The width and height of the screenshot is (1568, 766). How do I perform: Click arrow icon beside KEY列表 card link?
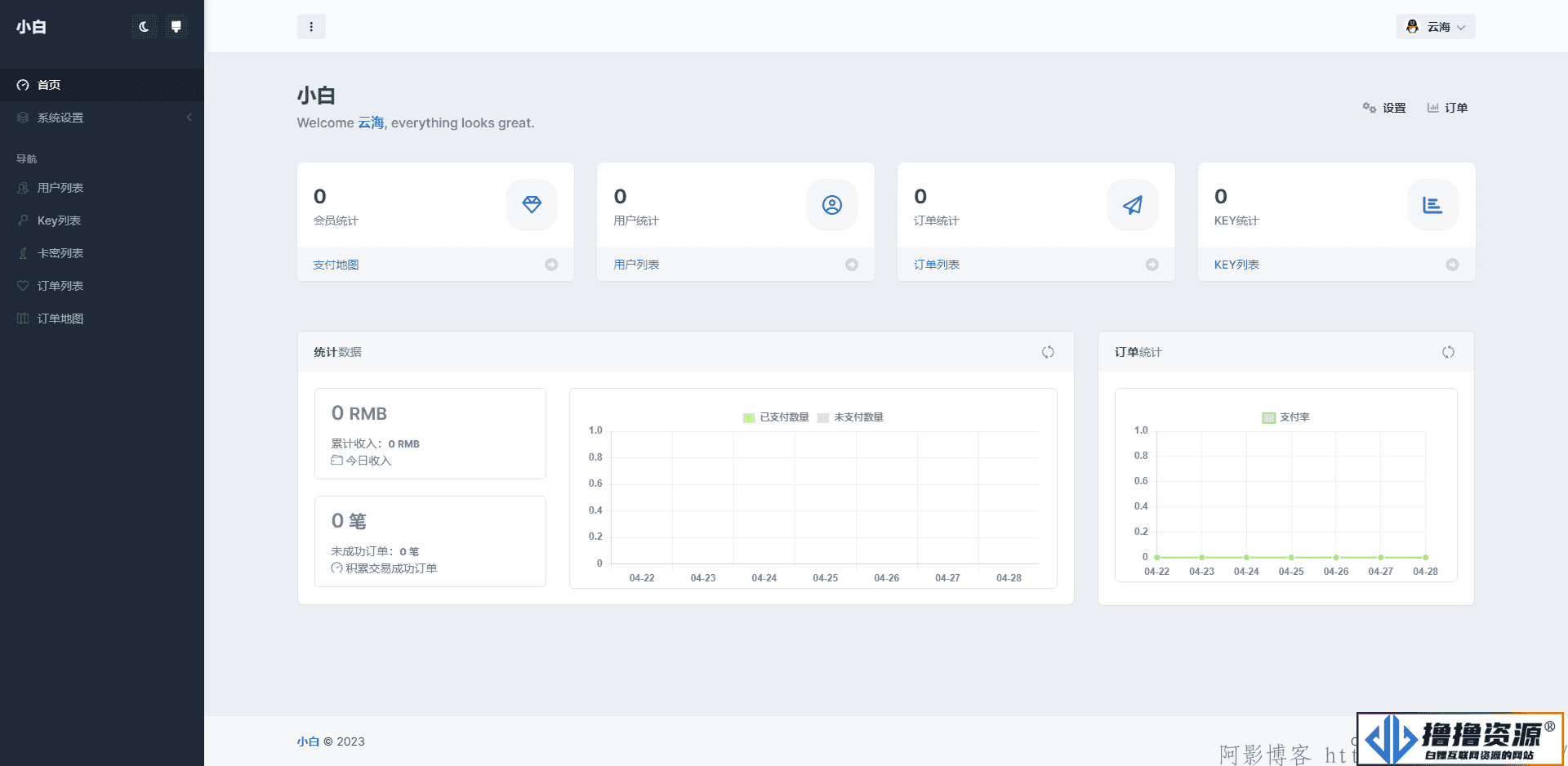pos(1452,265)
